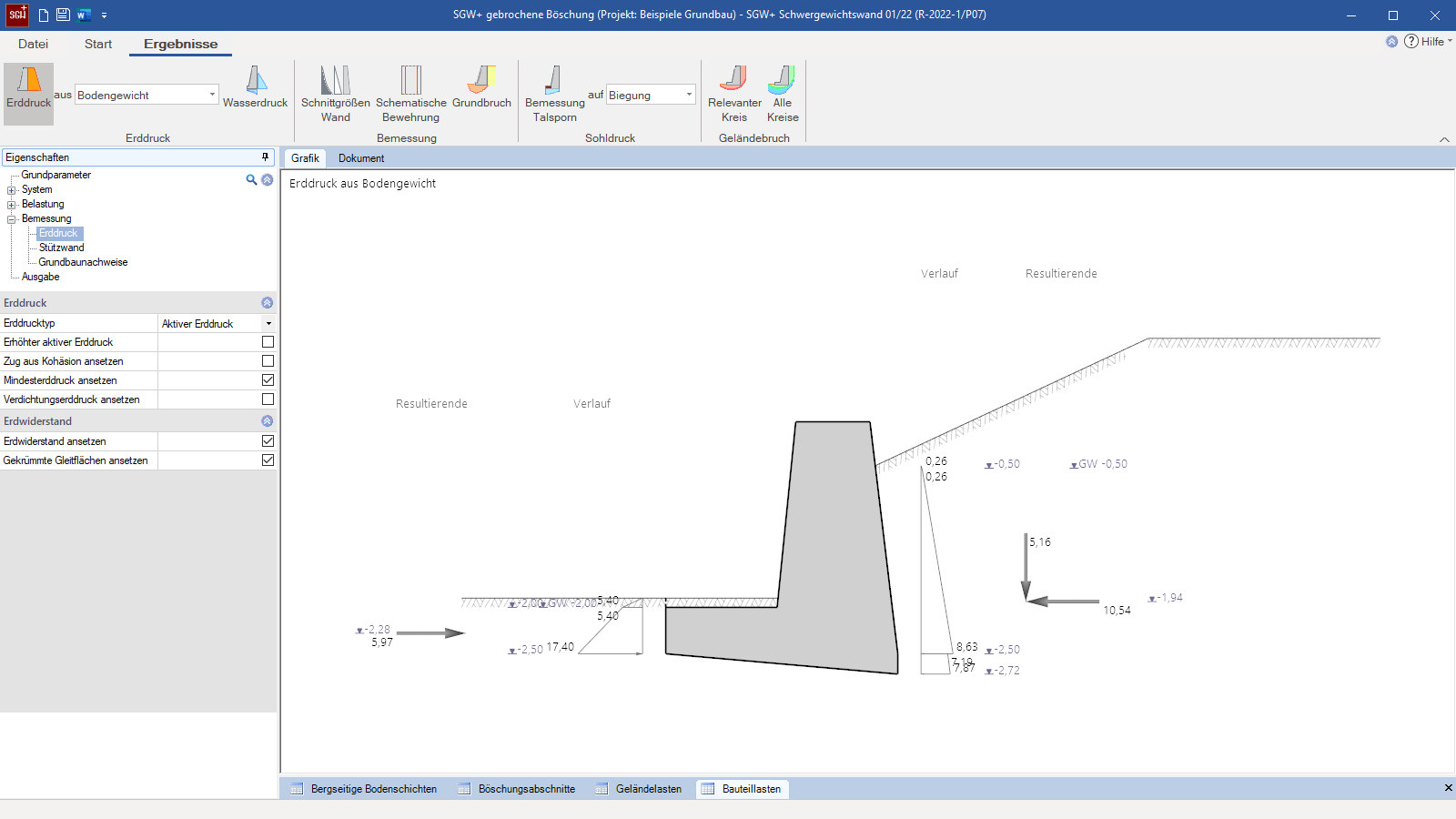Open Böschungsabschnitte table tab
The width and height of the screenshot is (1456, 819).
pyautogui.click(x=517, y=789)
